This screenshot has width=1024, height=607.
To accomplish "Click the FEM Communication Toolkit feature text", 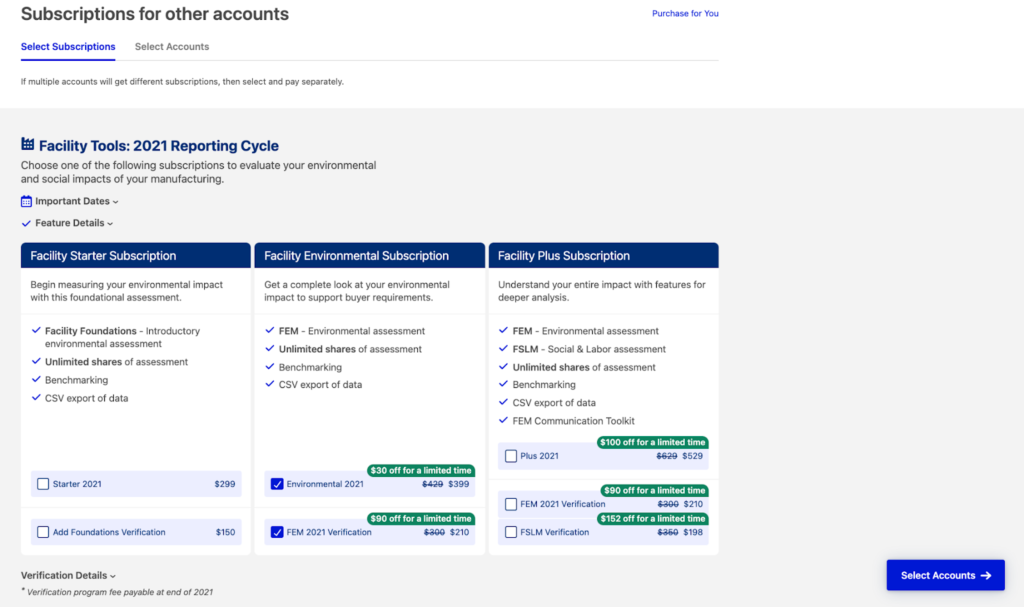I will coord(573,421).
